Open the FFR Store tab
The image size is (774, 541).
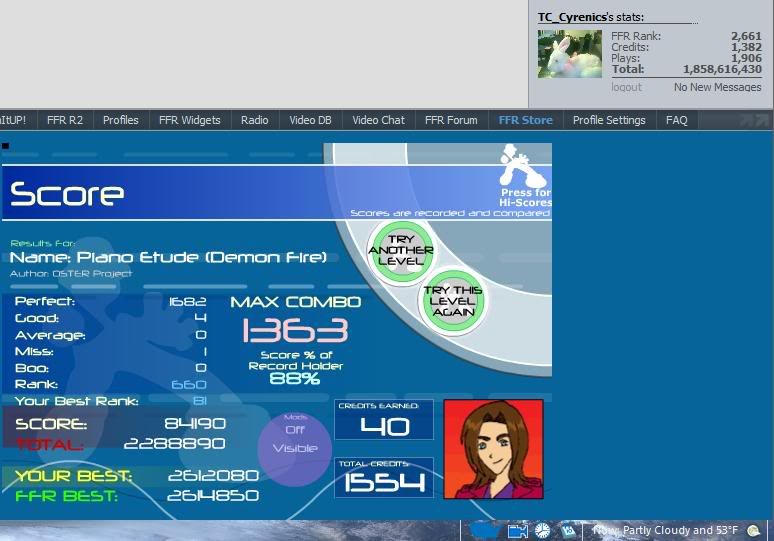pyautogui.click(x=525, y=120)
